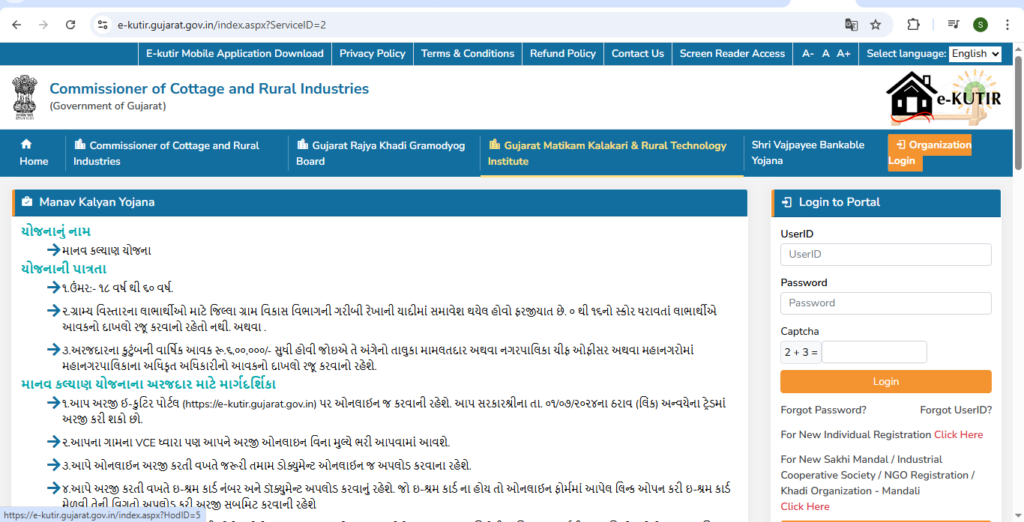The height and width of the screenshot is (522, 1024).
Task: Open Contact Us link
Action: point(637,54)
